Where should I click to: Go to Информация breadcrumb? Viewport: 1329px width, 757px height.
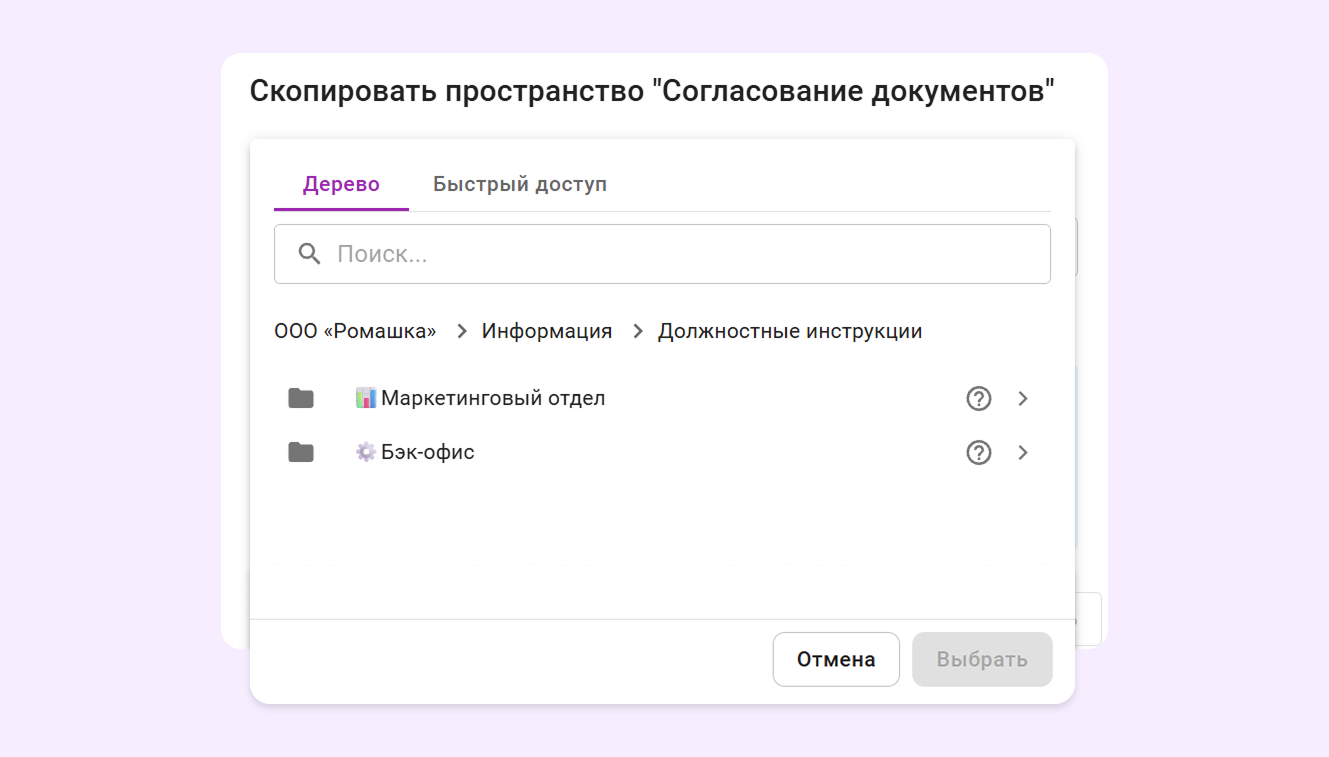coord(547,331)
